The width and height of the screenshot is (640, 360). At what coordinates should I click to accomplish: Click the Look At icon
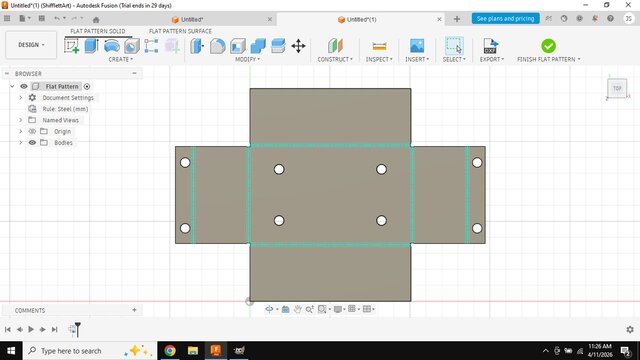[x=285, y=309]
